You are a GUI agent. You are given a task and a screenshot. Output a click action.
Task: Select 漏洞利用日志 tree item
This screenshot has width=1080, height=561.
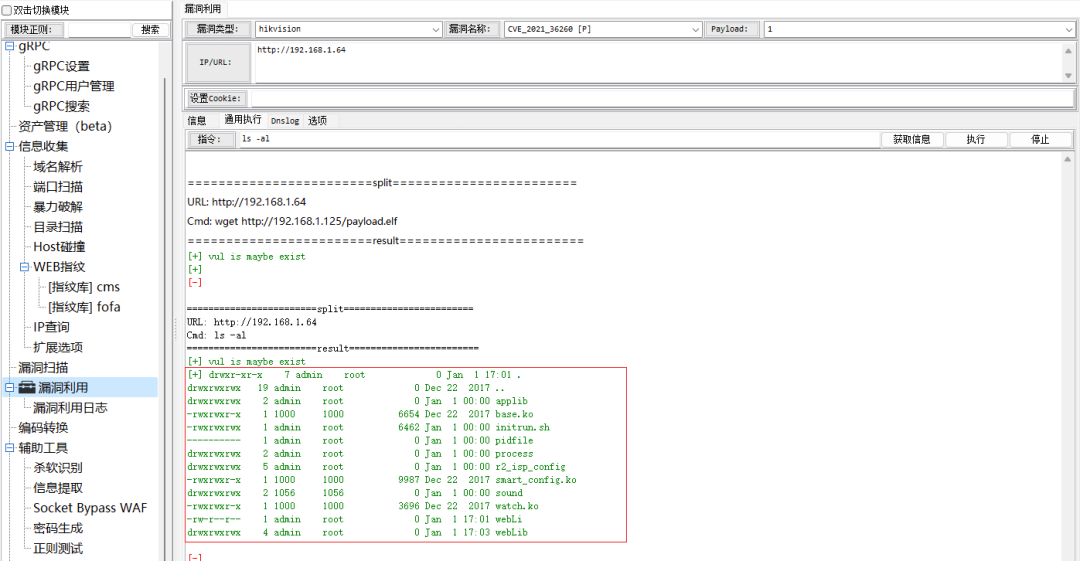point(70,407)
